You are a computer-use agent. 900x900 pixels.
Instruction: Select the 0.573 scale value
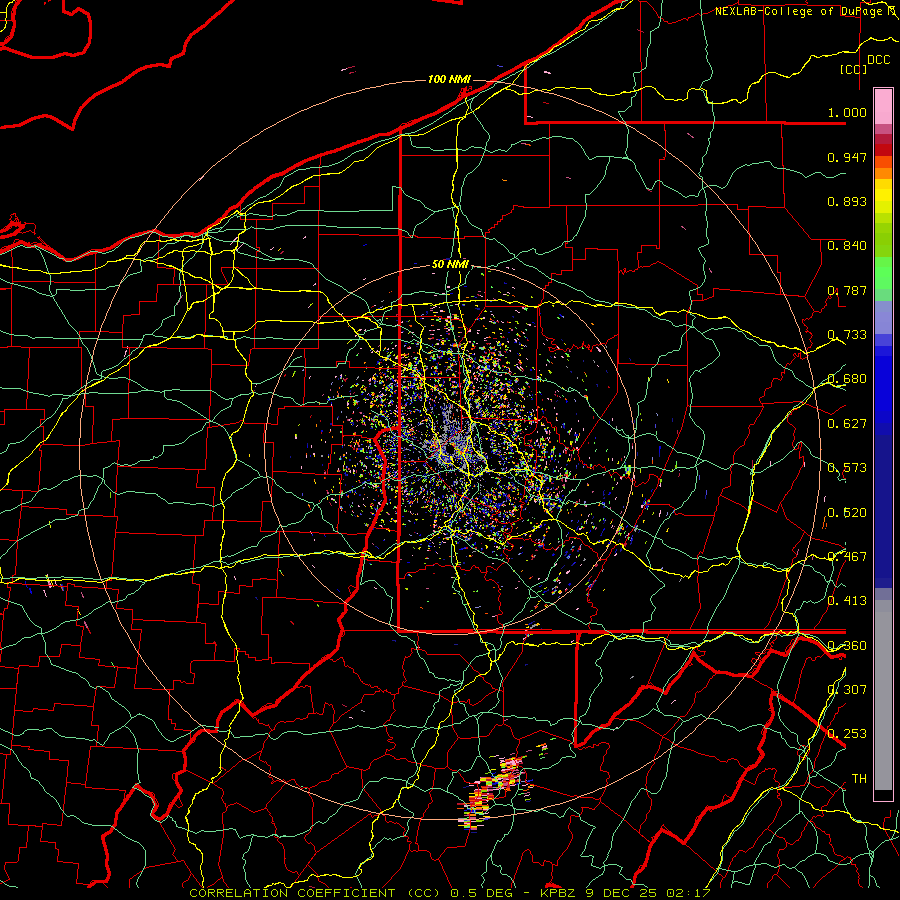(x=847, y=468)
